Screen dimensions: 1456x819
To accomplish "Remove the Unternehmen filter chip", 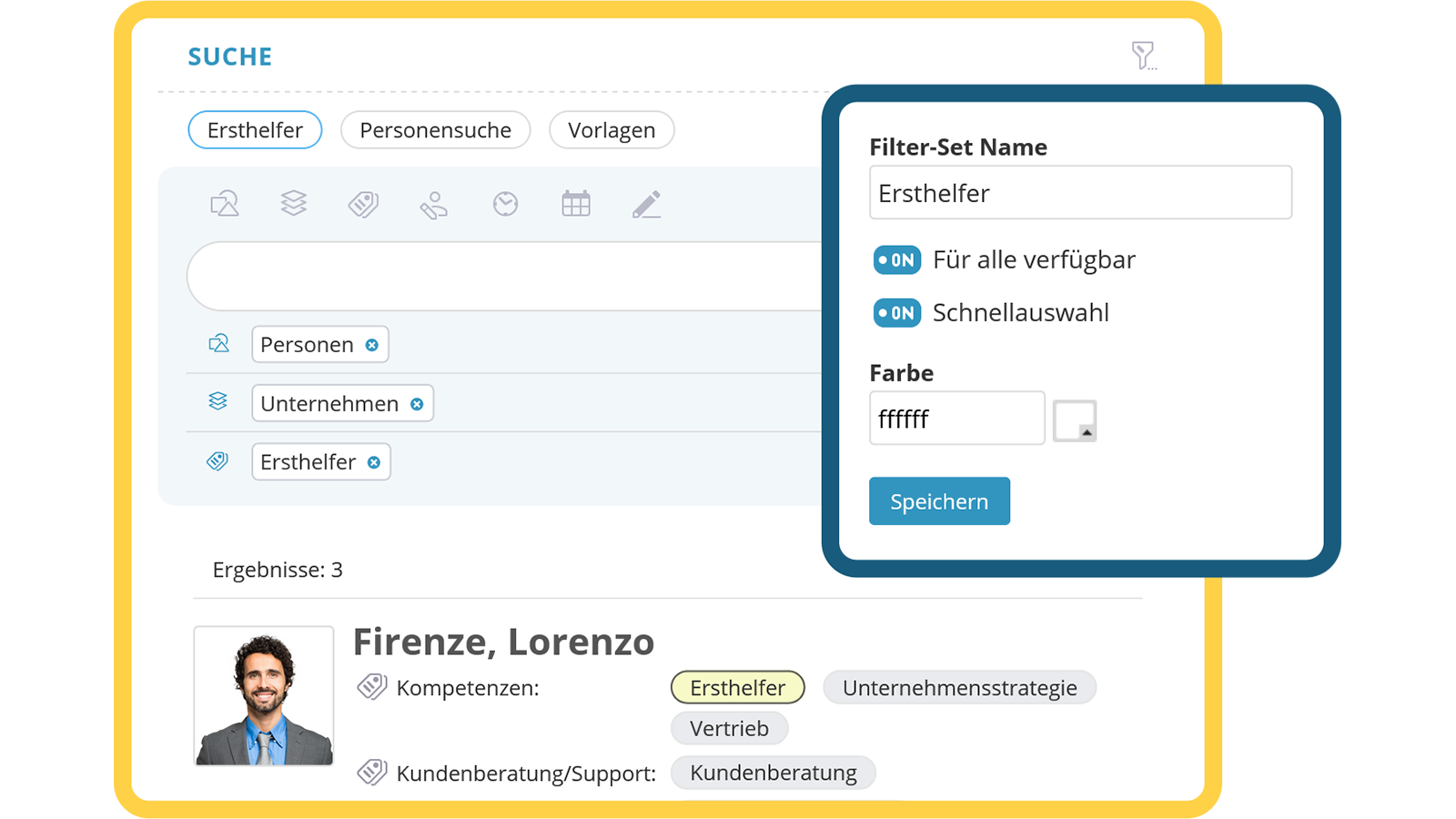I will click(417, 404).
